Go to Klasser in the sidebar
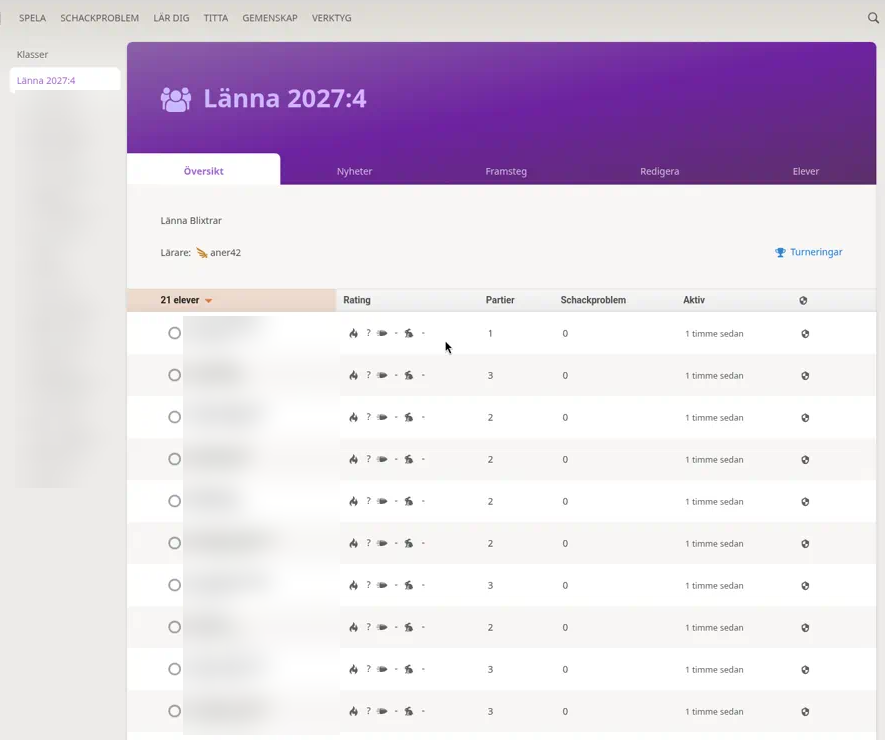Viewport: 885px width, 740px height. coord(32,55)
